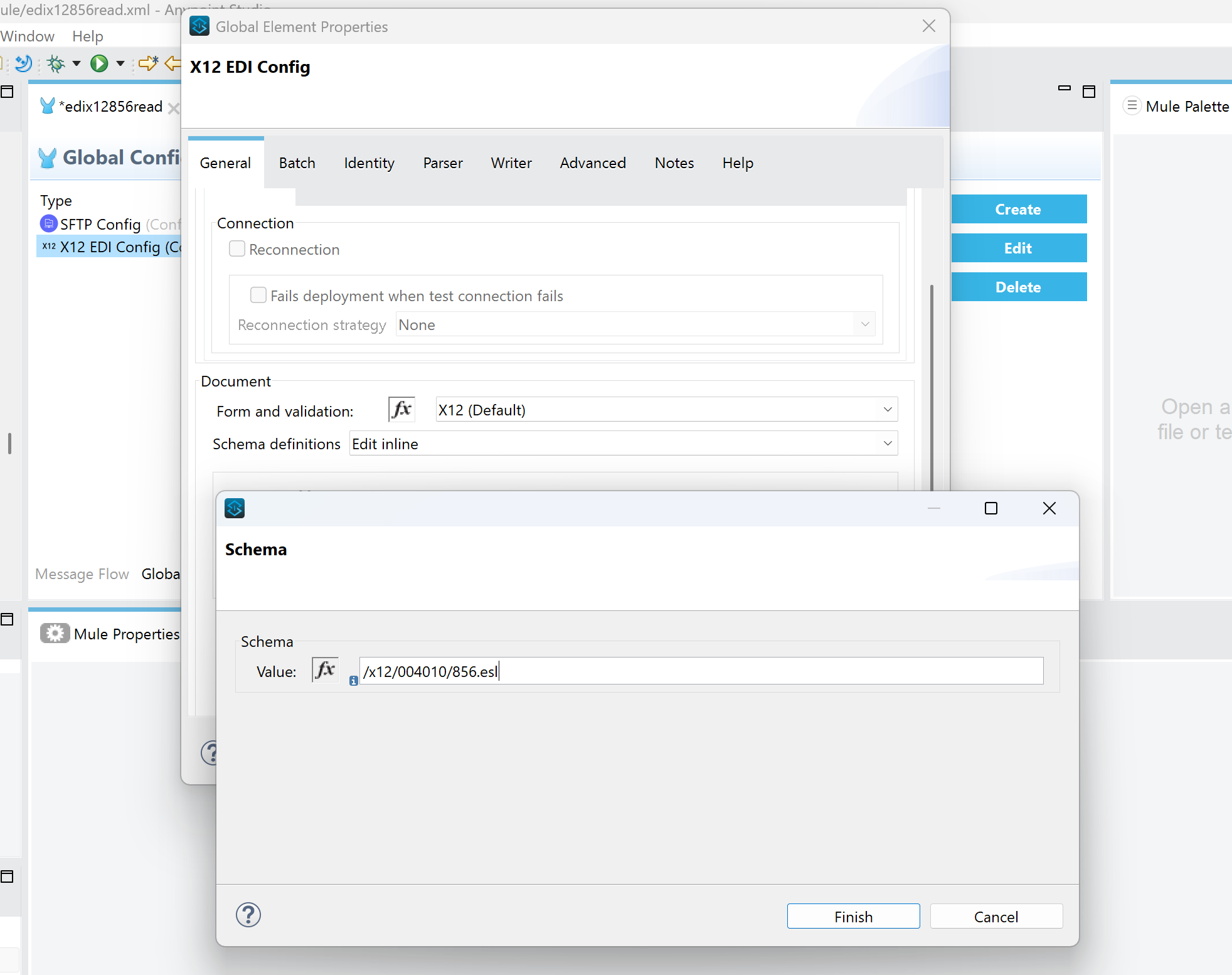The width and height of the screenshot is (1232, 975).
Task: Check Fails deployment when test connection fails
Action: (x=258, y=295)
